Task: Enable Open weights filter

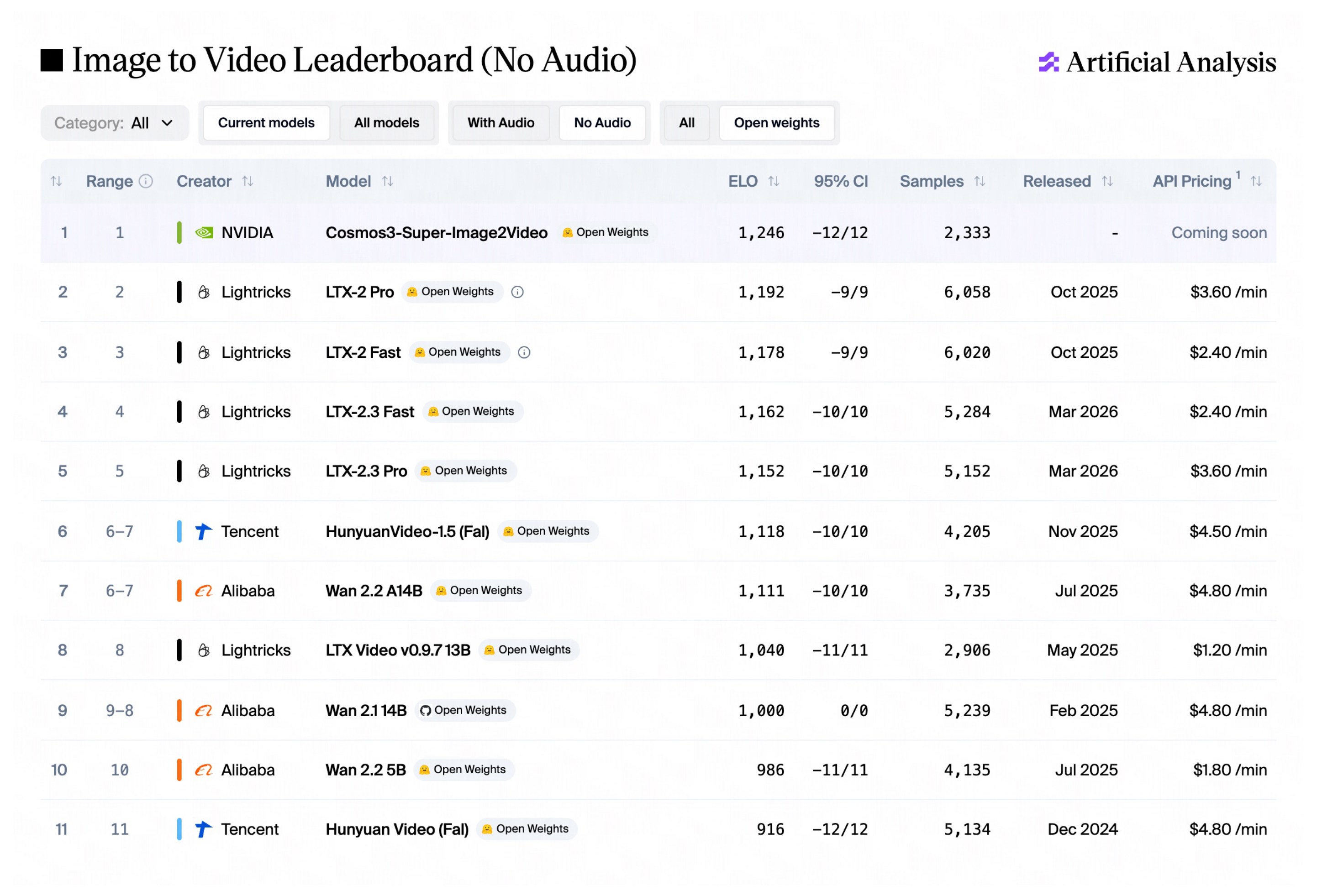Action: [777, 123]
